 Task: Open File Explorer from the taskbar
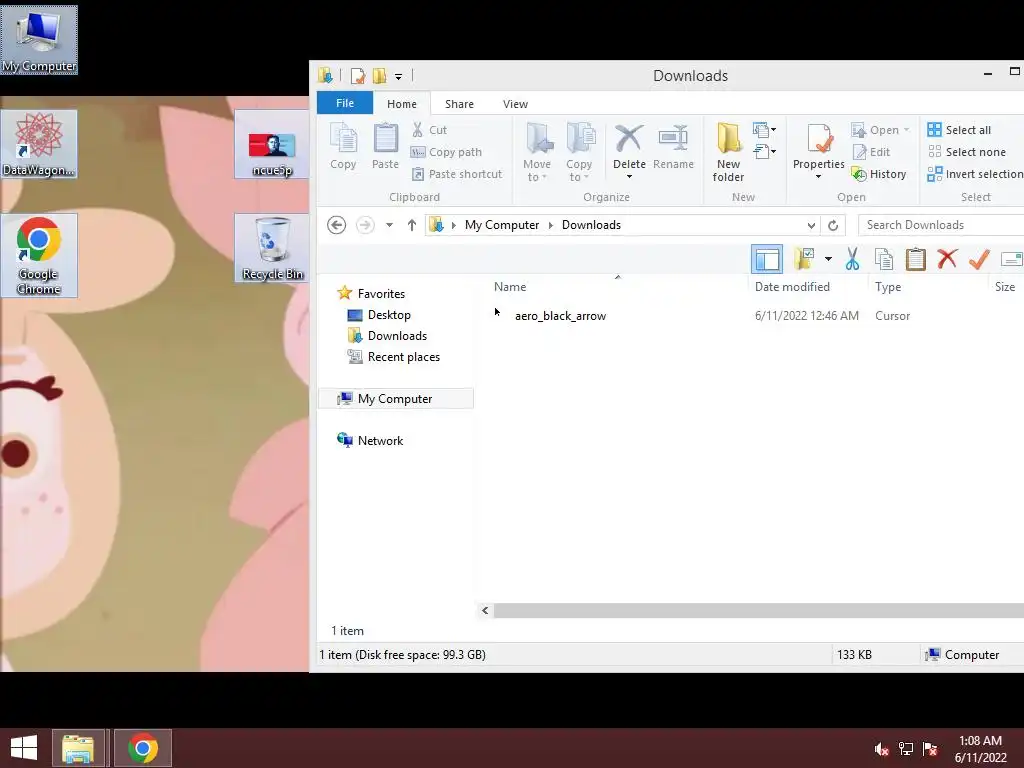(x=78, y=748)
